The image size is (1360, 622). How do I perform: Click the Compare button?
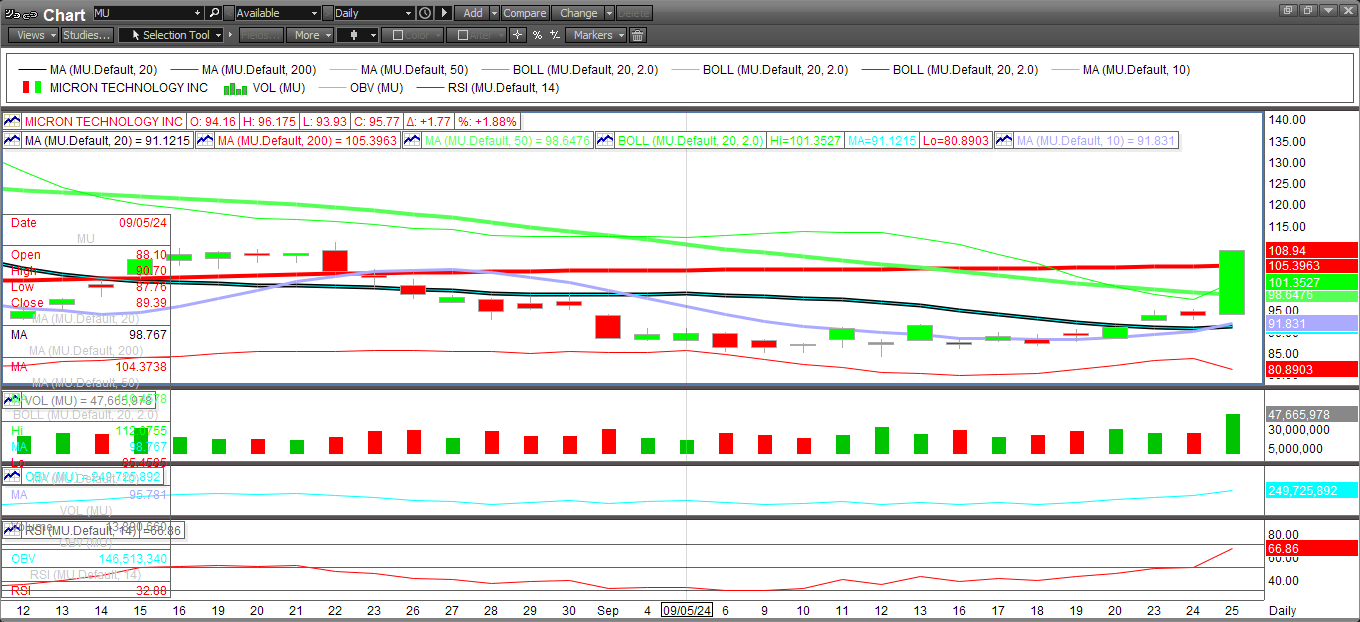click(x=524, y=13)
